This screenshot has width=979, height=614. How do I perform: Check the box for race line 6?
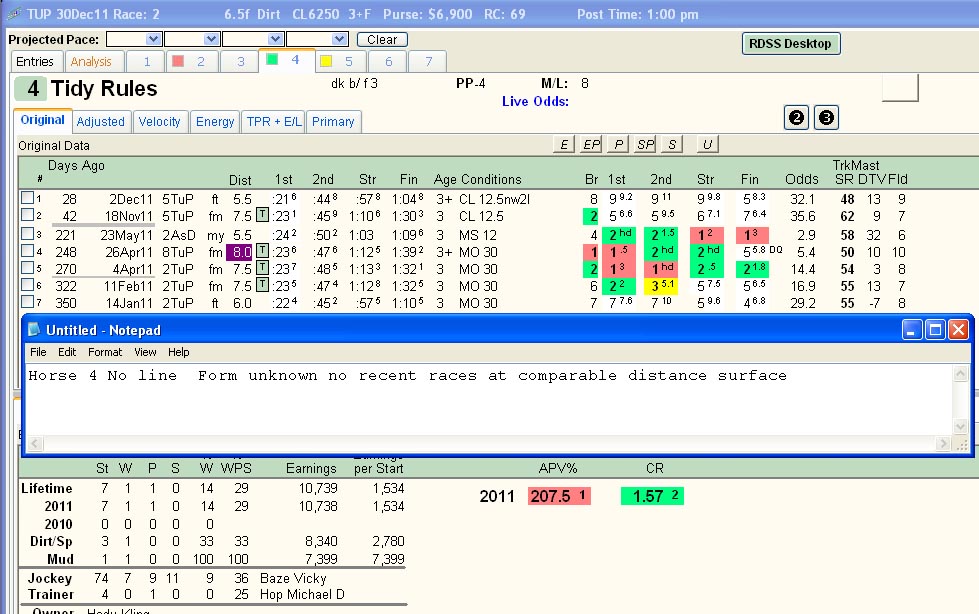pyautogui.click(x=27, y=284)
